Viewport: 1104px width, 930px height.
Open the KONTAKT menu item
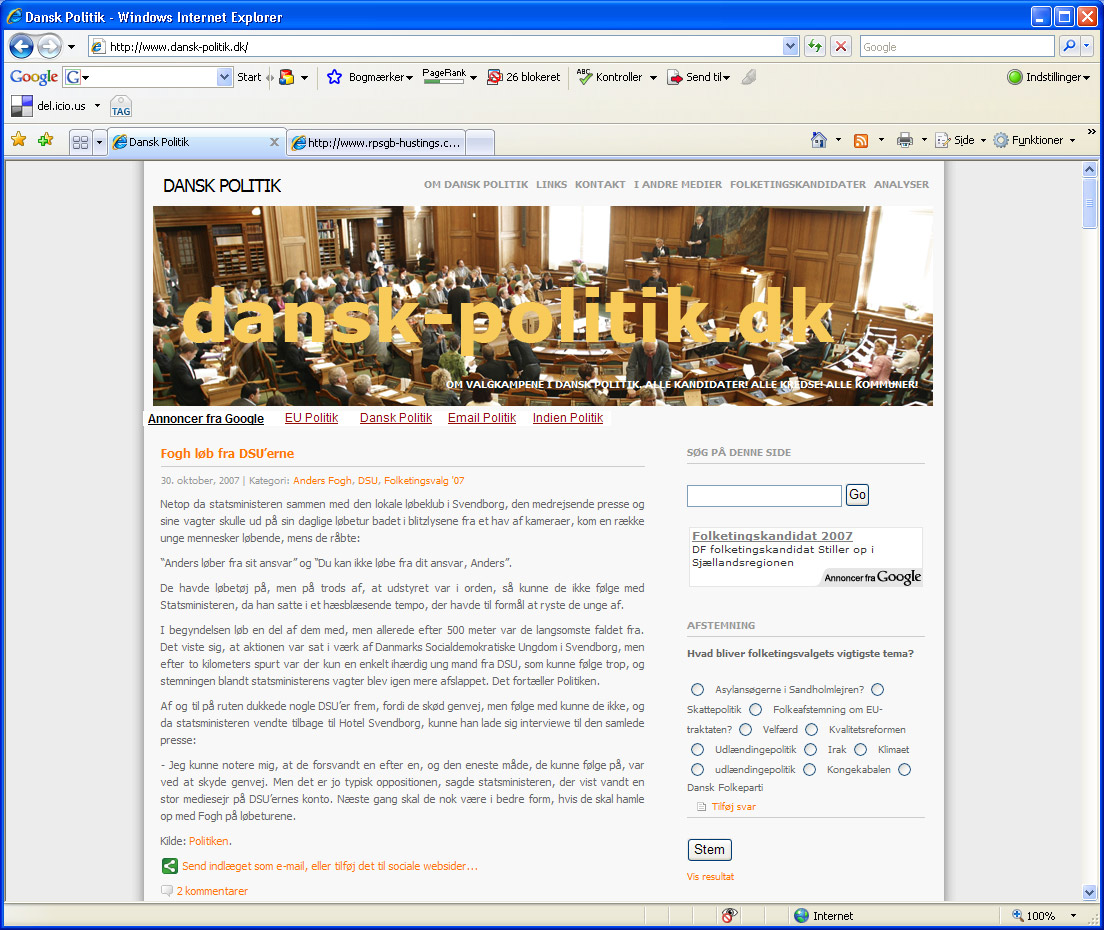click(599, 184)
